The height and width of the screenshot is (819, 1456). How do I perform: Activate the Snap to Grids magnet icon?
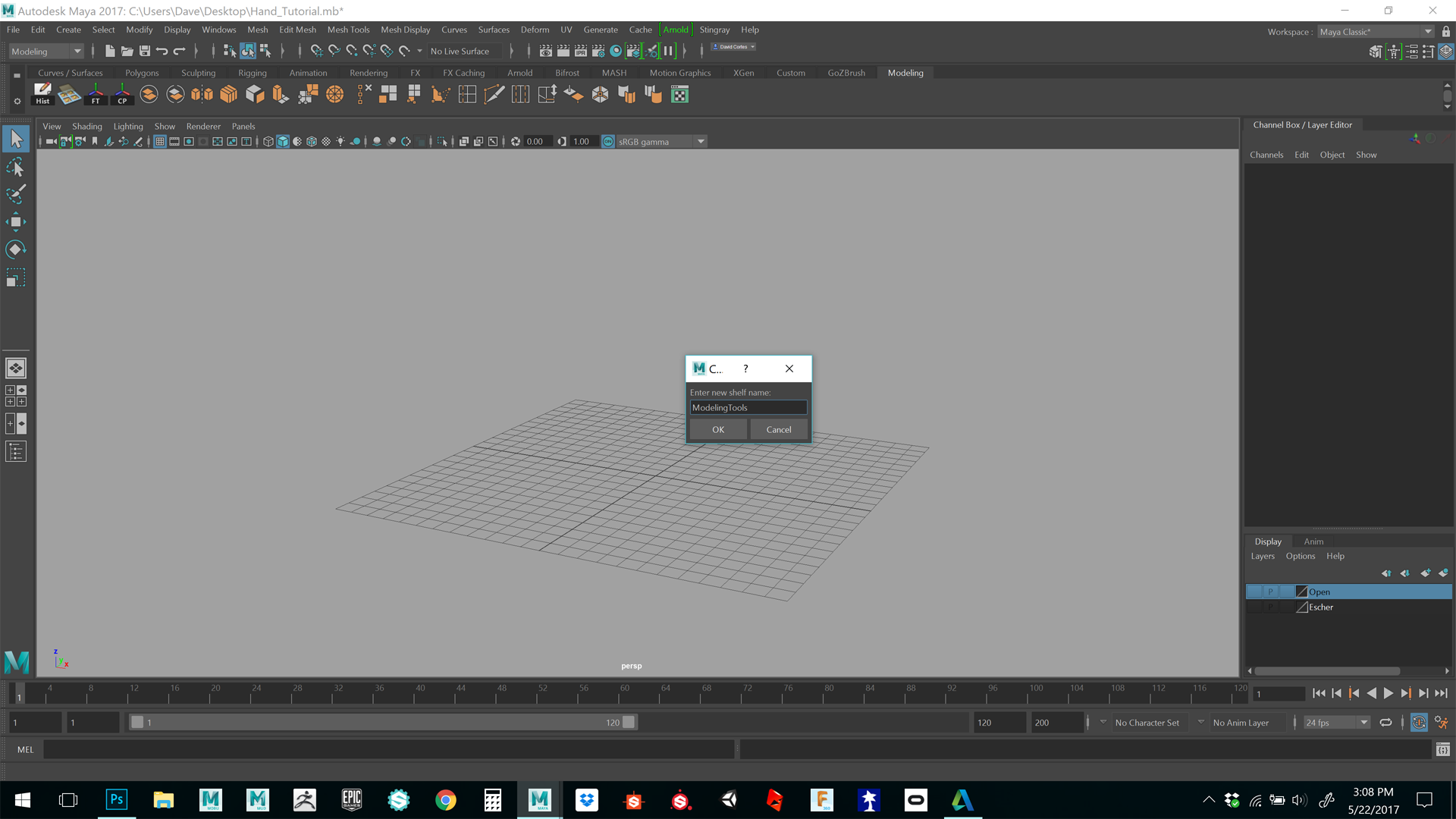pos(315,51)
